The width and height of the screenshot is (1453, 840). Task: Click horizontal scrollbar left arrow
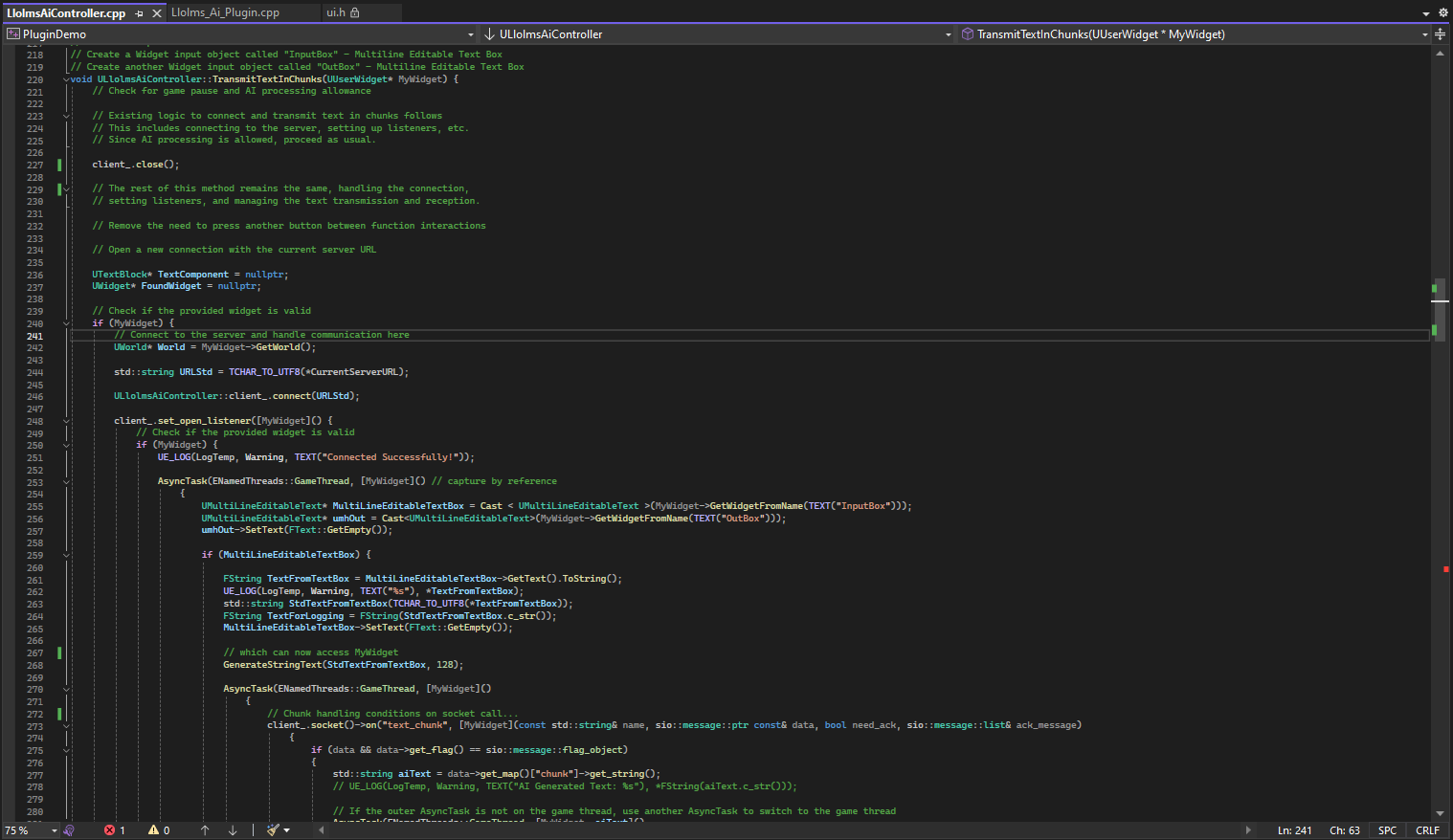click(x=321, y=830)
